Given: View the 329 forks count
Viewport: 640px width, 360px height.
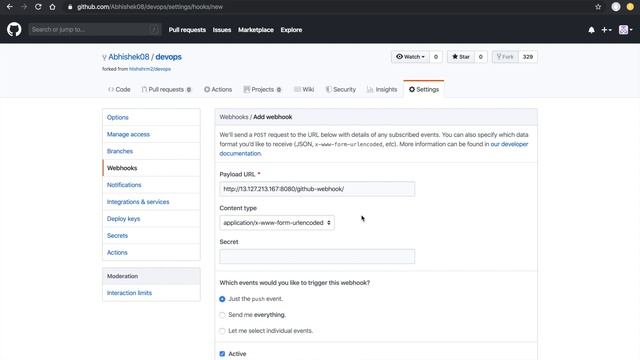Looking at the screenshot, I should [528, 57].
